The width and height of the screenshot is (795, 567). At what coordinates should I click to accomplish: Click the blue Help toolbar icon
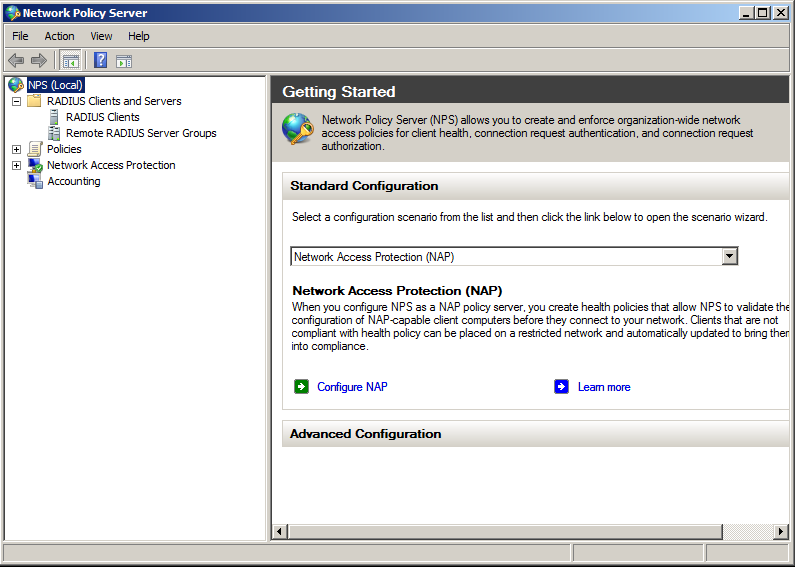pyautogui.click(x=100, y=60)
